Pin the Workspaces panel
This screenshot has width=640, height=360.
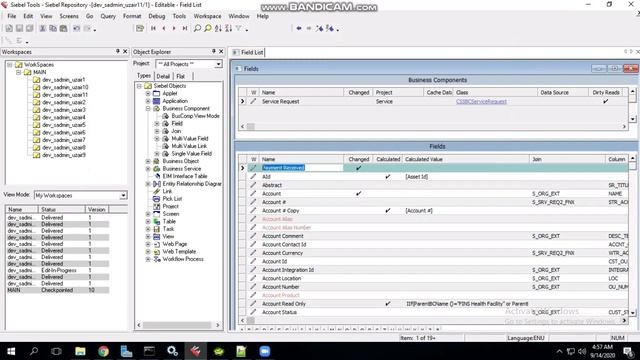tap(118, 51)
